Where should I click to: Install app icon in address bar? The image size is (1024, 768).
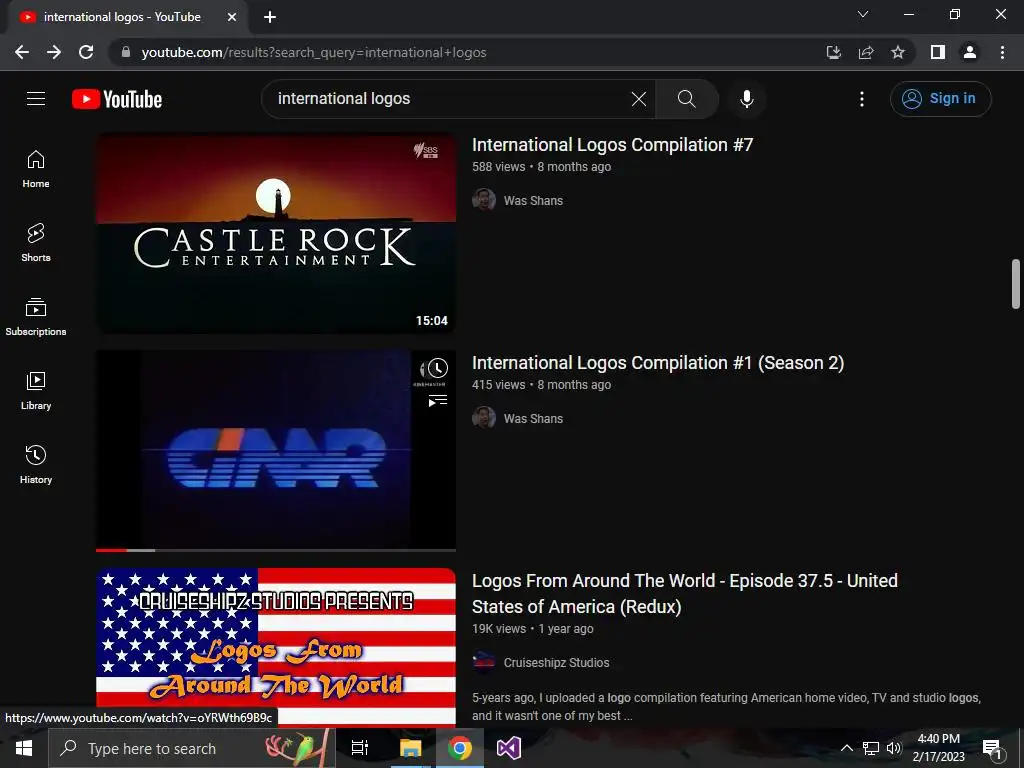pyautogui.click(x=833, y=52)
